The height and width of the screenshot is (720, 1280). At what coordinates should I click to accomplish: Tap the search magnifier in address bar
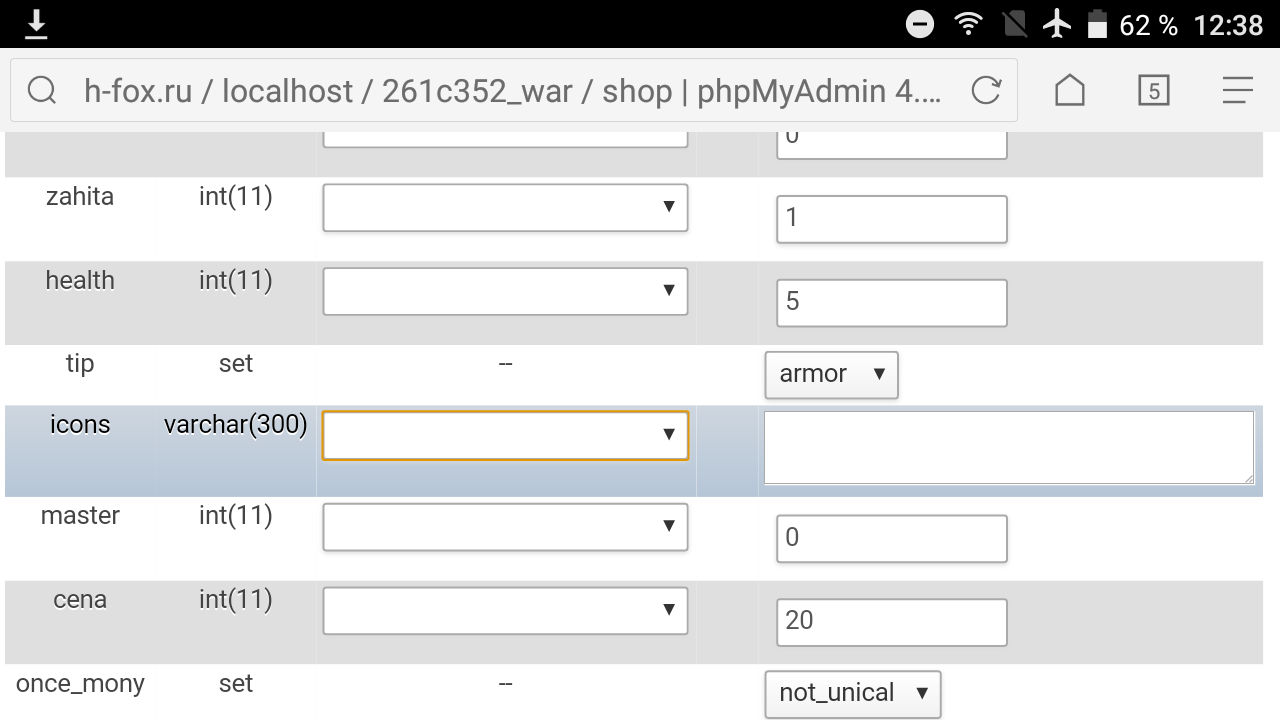42,91
